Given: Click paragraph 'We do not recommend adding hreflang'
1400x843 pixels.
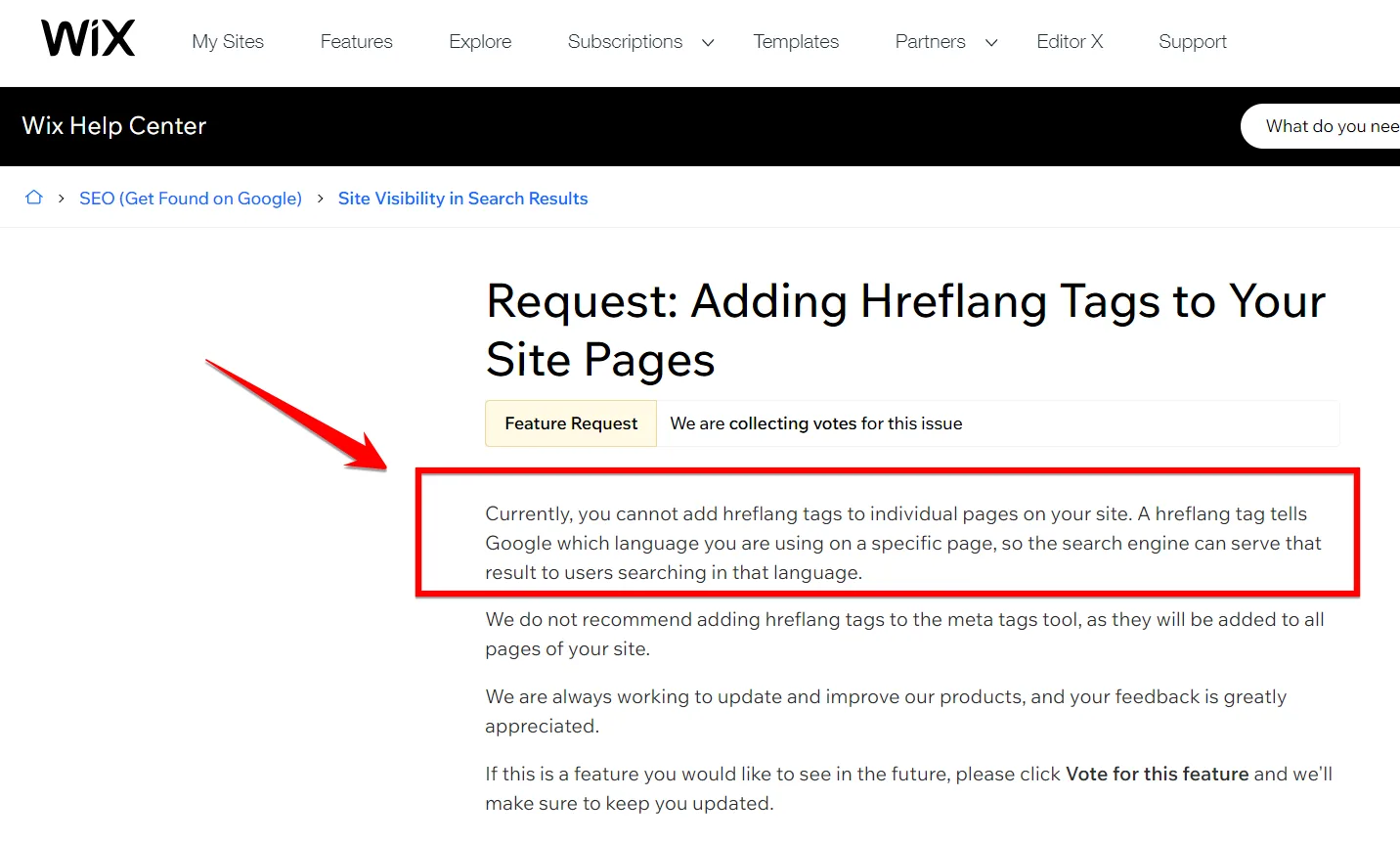Looking at the screenshot, I should 904,634.
